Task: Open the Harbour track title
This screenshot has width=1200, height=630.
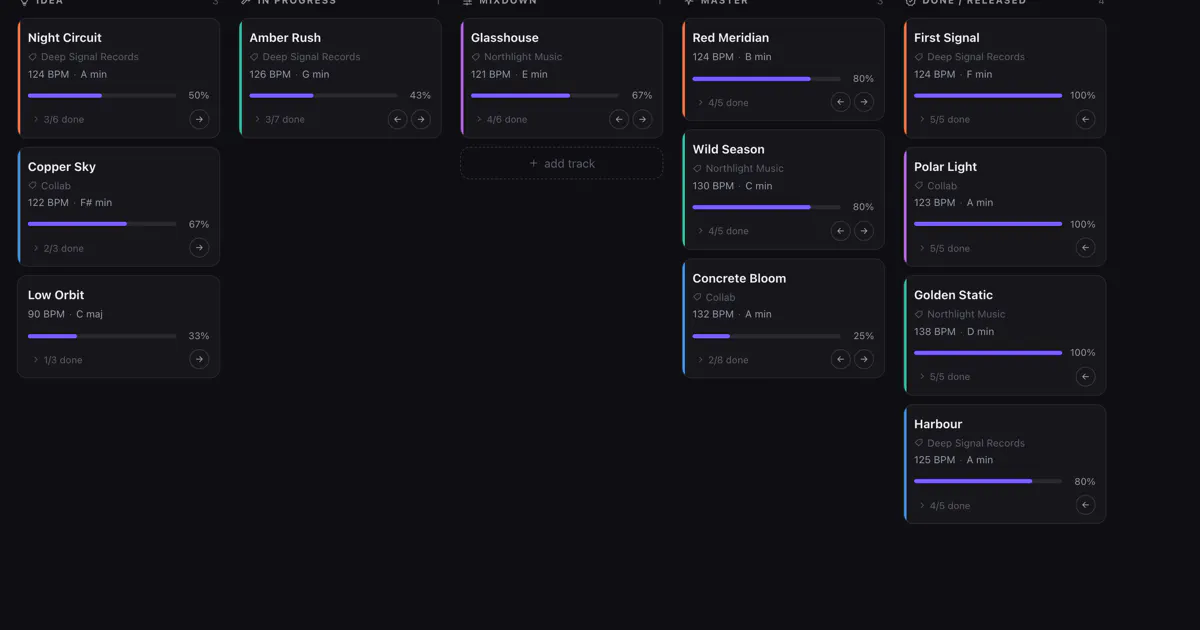Action: point(938,424)
